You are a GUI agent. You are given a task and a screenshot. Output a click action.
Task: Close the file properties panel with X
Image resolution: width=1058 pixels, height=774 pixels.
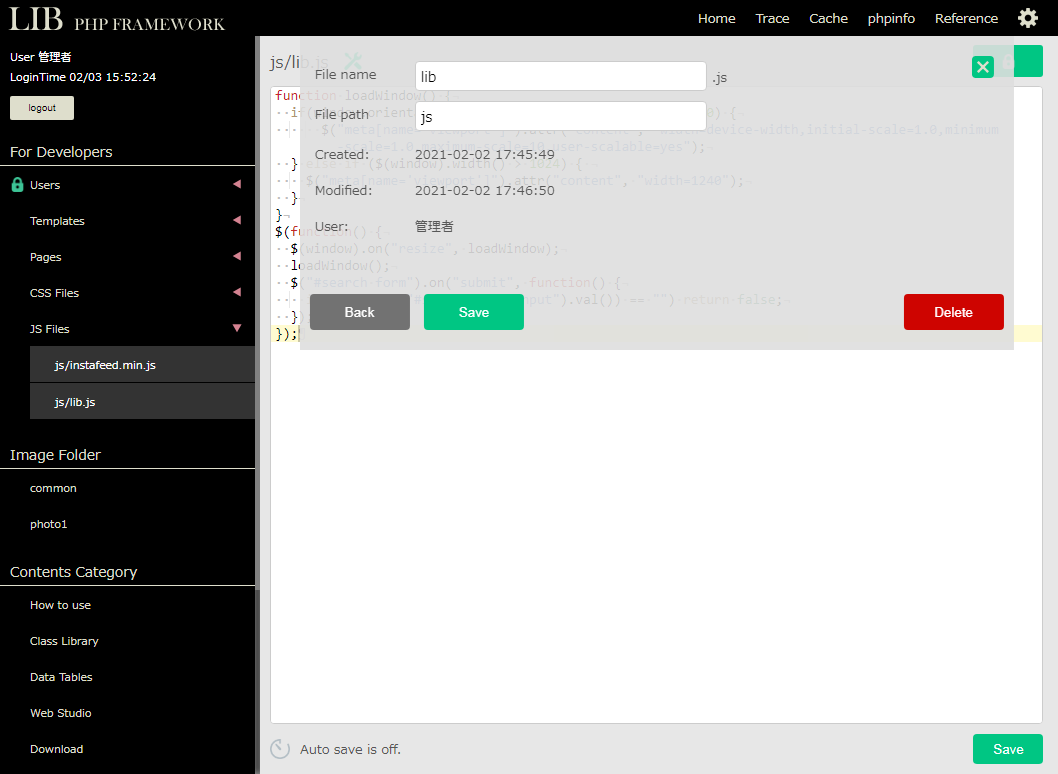pyautogui.click(x=982, y=67)
